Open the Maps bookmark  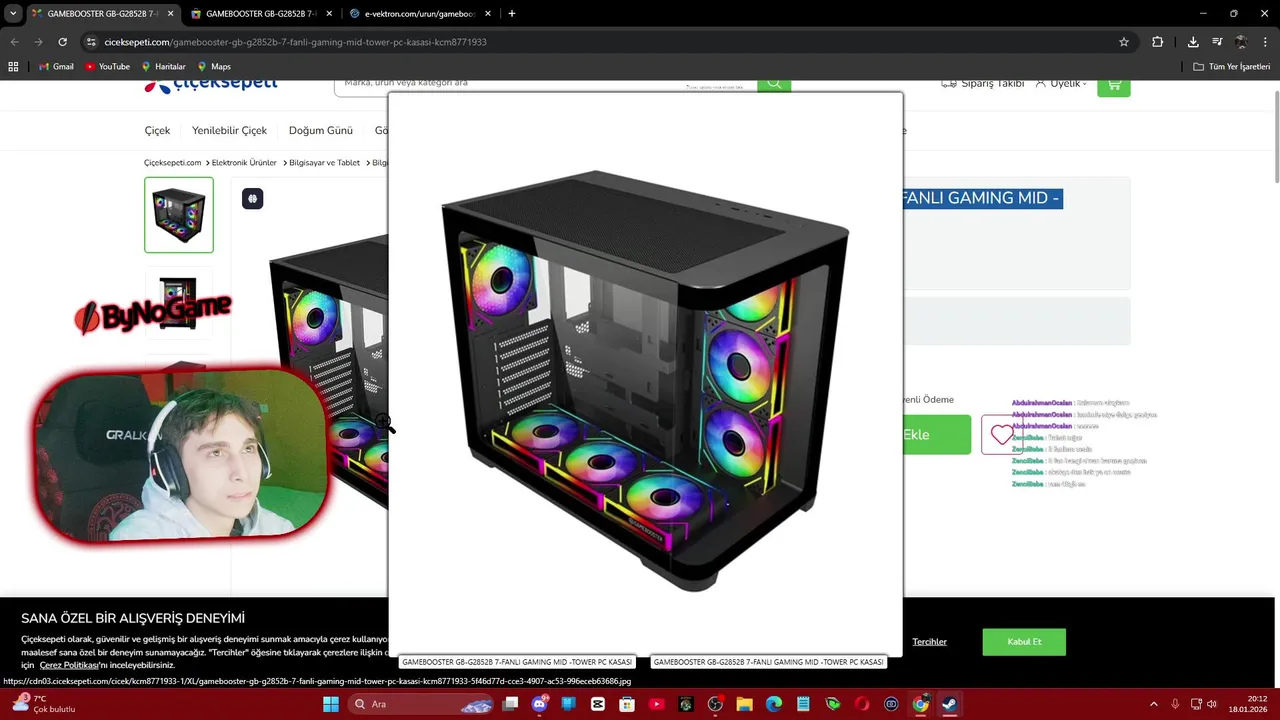[213, 66]
